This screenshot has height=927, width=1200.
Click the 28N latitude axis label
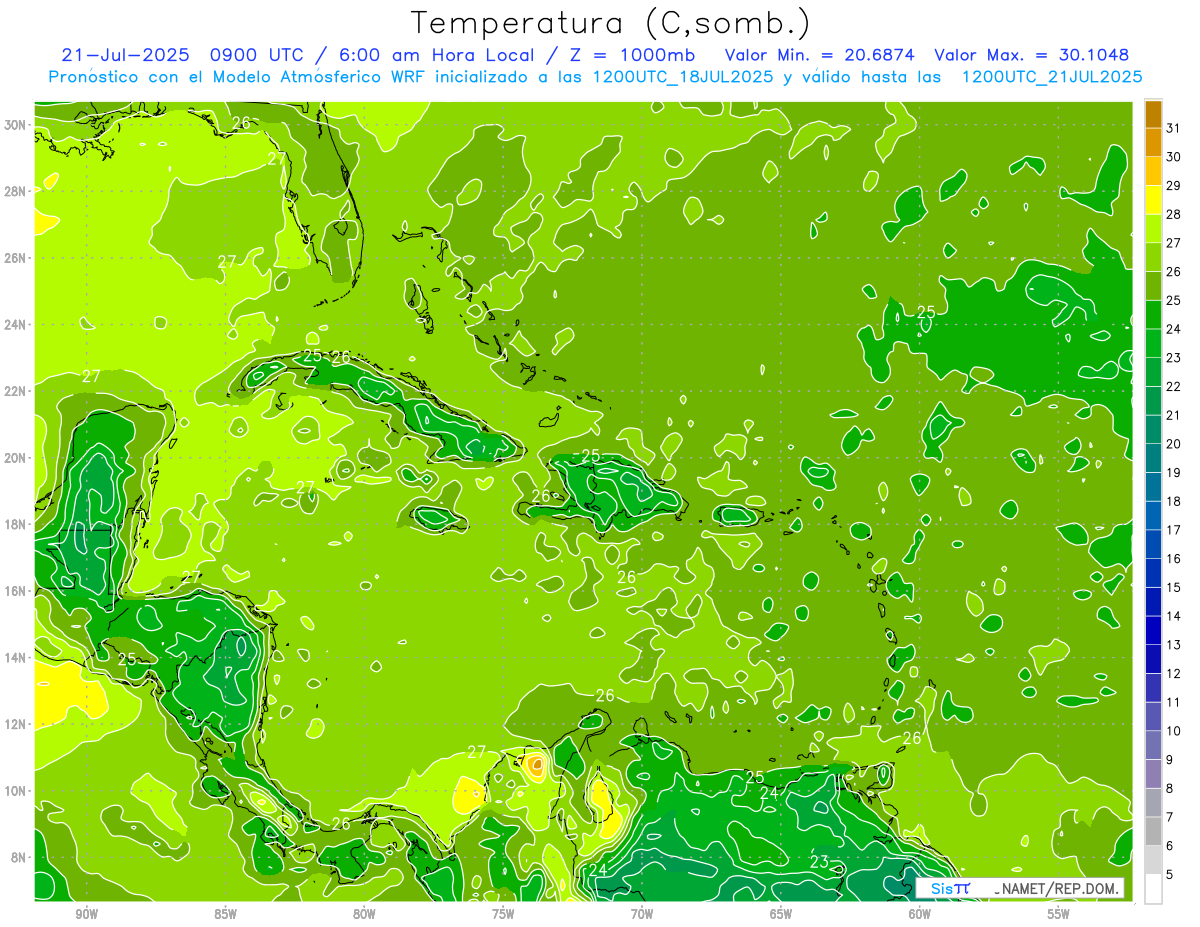[15, 191]
